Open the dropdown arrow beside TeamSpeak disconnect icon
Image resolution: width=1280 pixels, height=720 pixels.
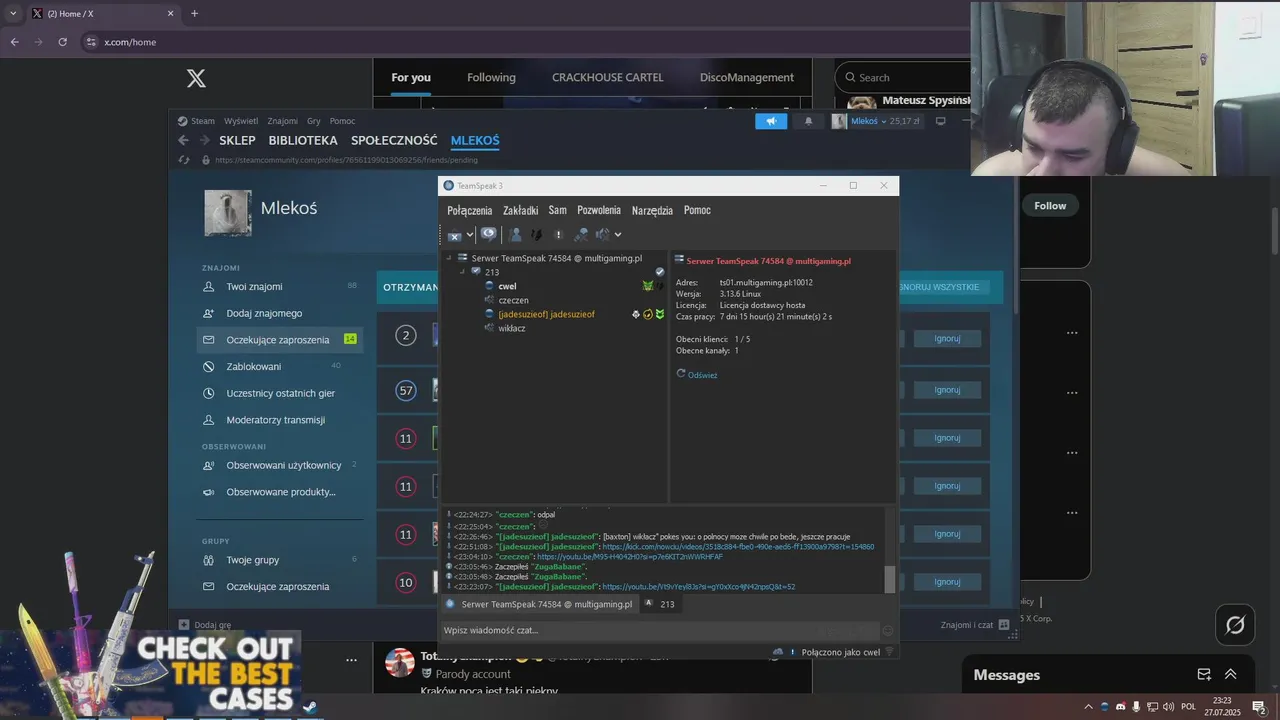coord(470,235)
